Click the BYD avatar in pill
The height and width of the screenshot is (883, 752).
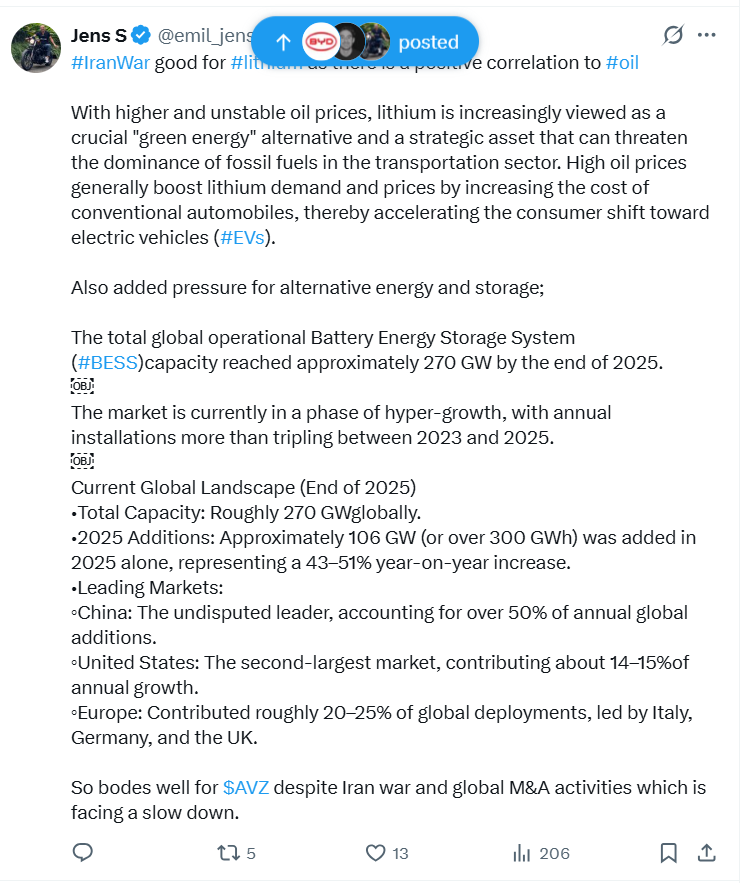[320, 42]
